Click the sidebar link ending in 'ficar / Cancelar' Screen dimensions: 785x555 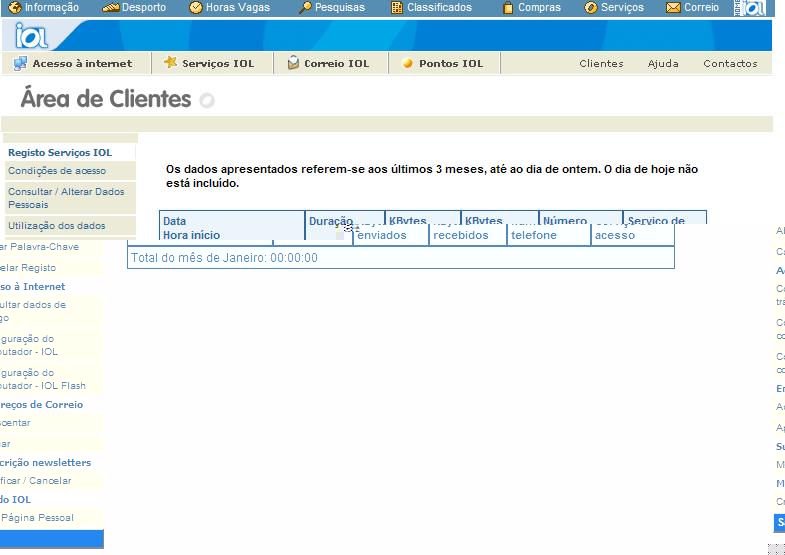[36, 480]
